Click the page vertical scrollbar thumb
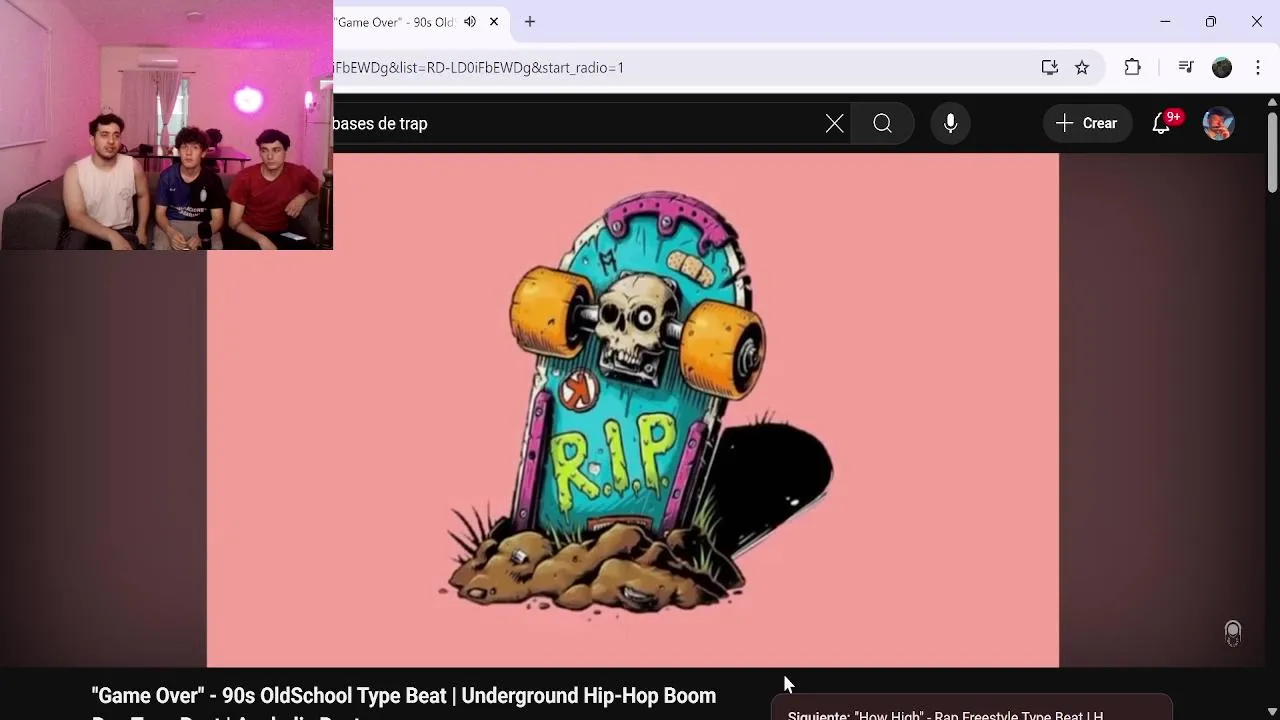 pyautogui.click(x=1272, y=152)
